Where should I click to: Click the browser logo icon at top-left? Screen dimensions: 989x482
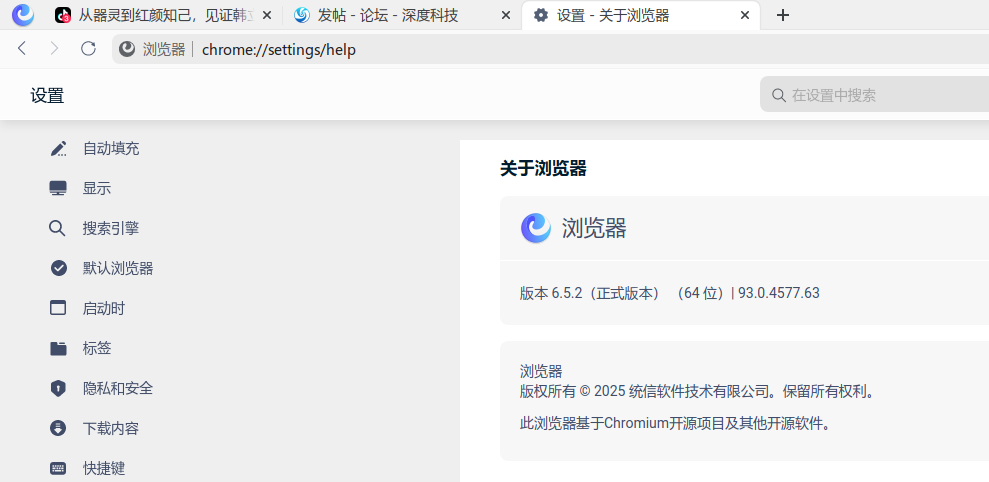pos(23,15)
